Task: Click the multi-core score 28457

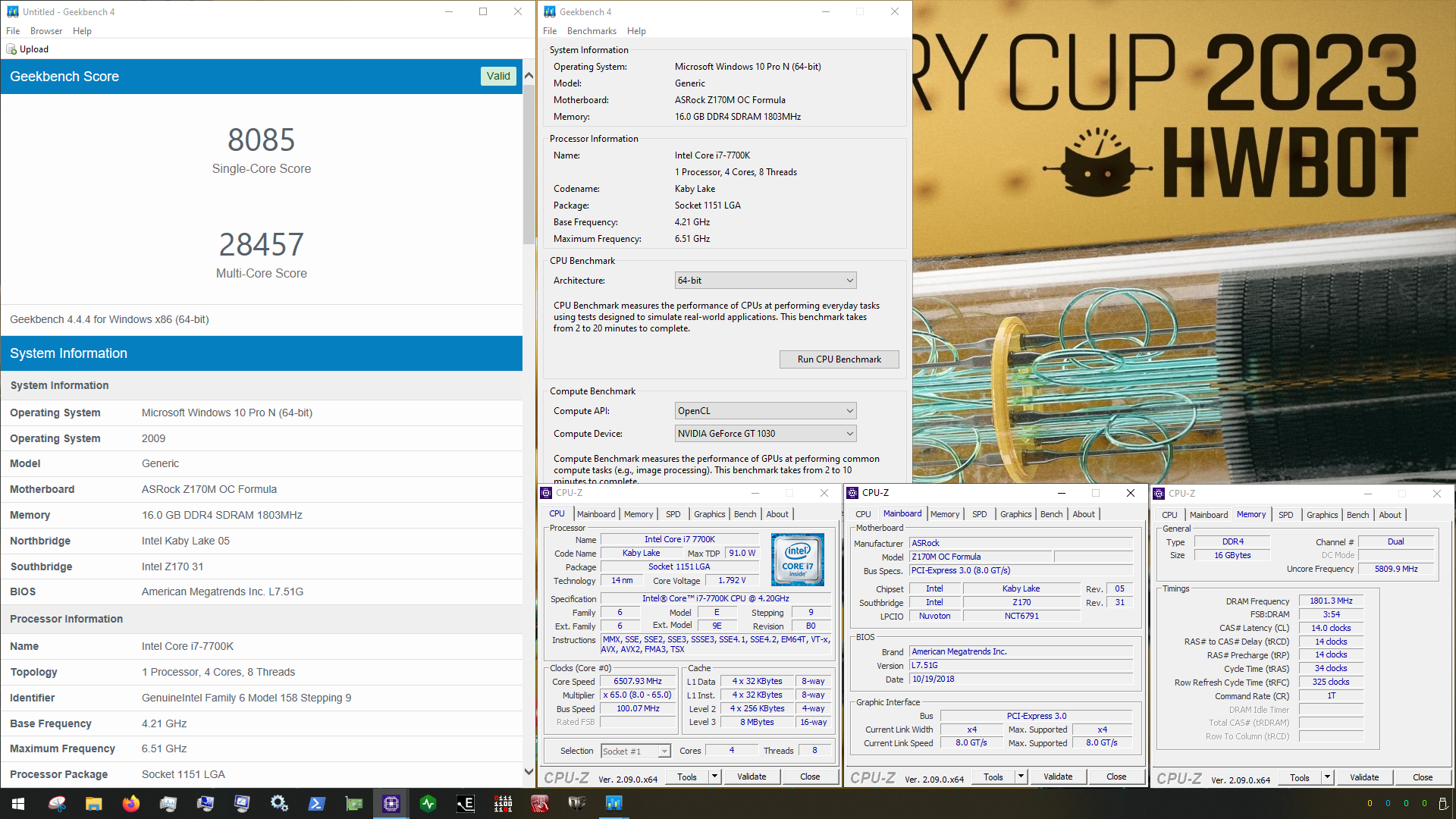Action: click(x=262, y=245)
